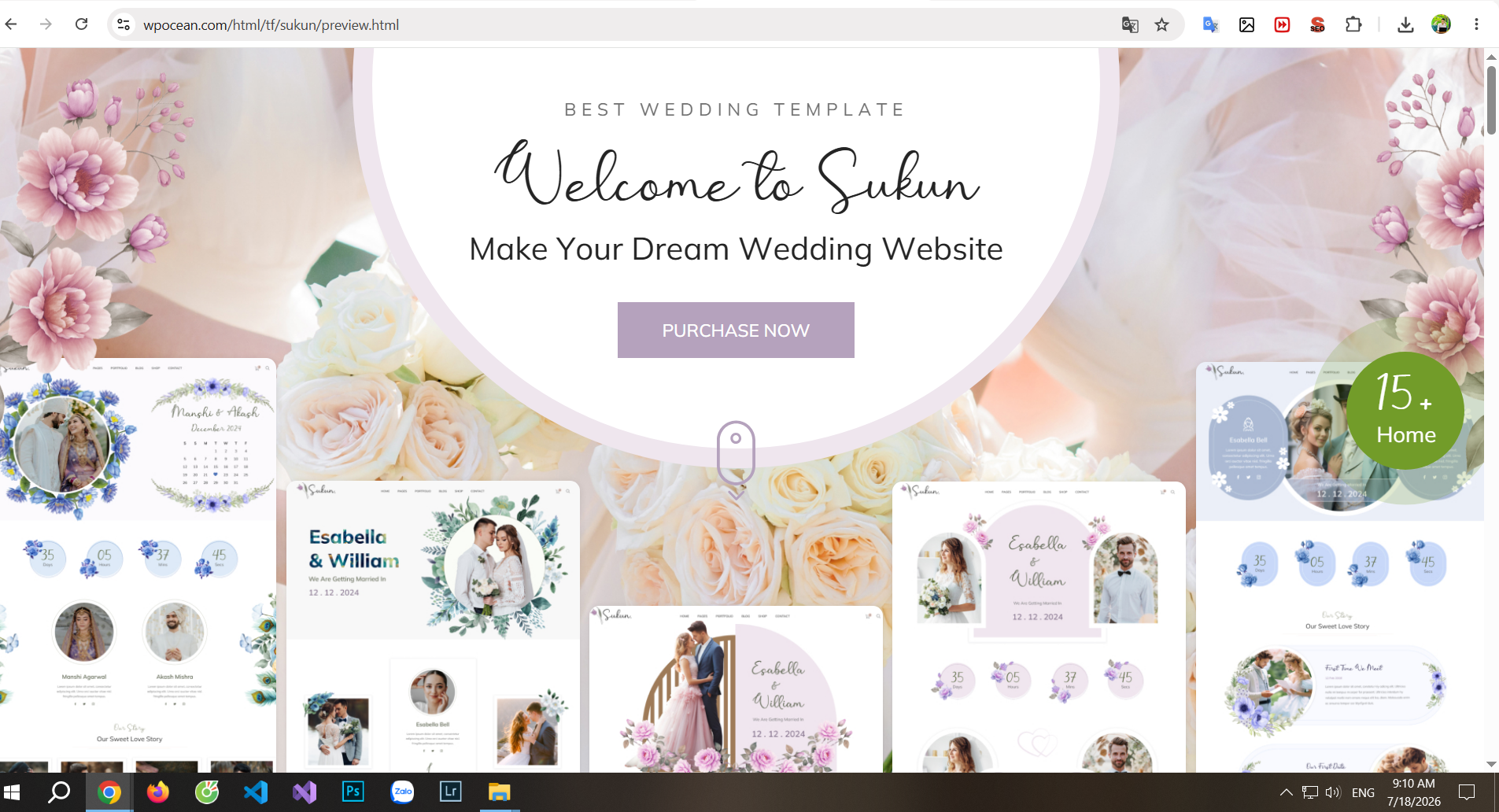Open the Esabella & William watercolor wreath demo
1499x812 pixels.
coord(433,626)
